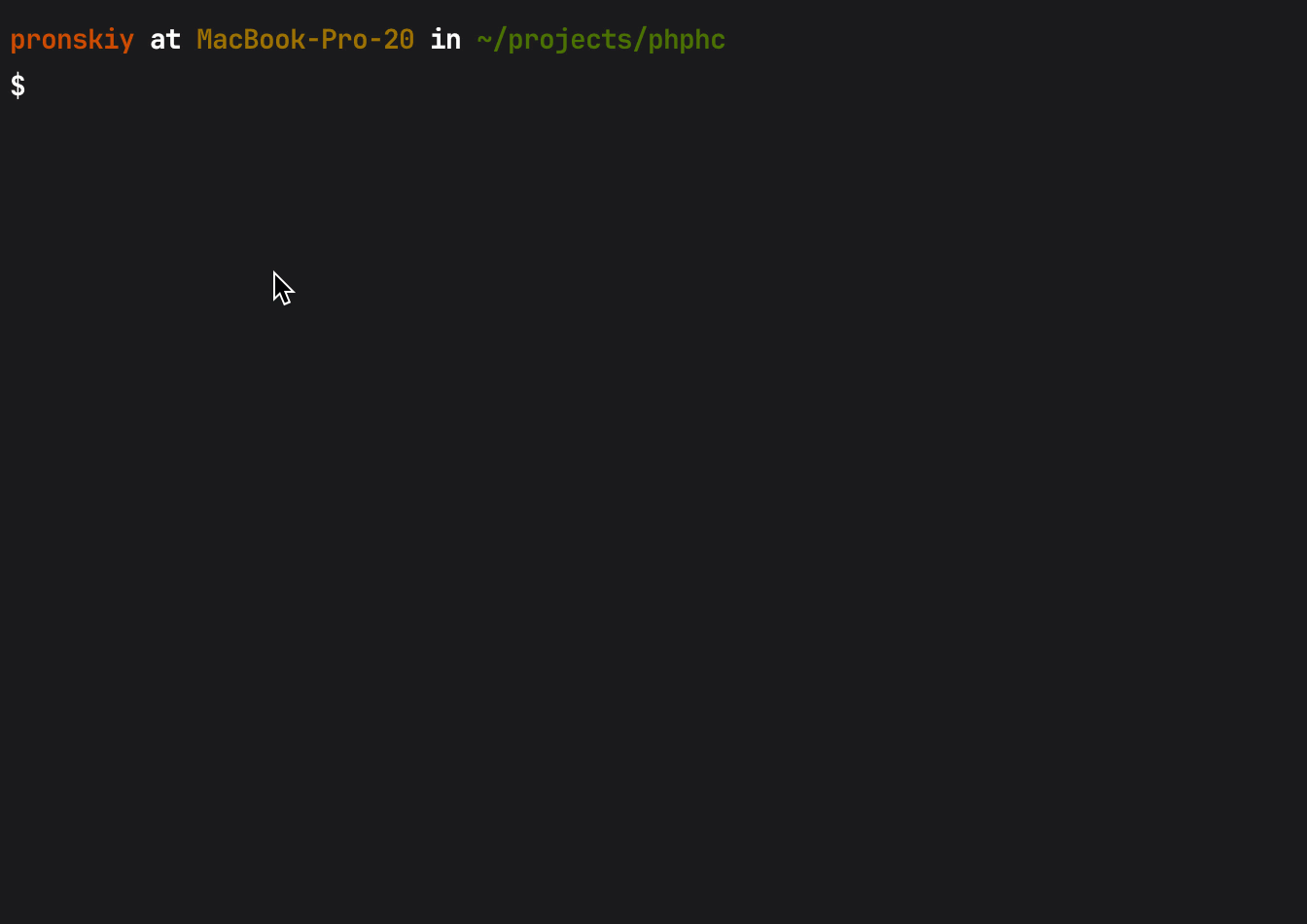
Task: Click the space between in and the path
Action: (469, 40)
